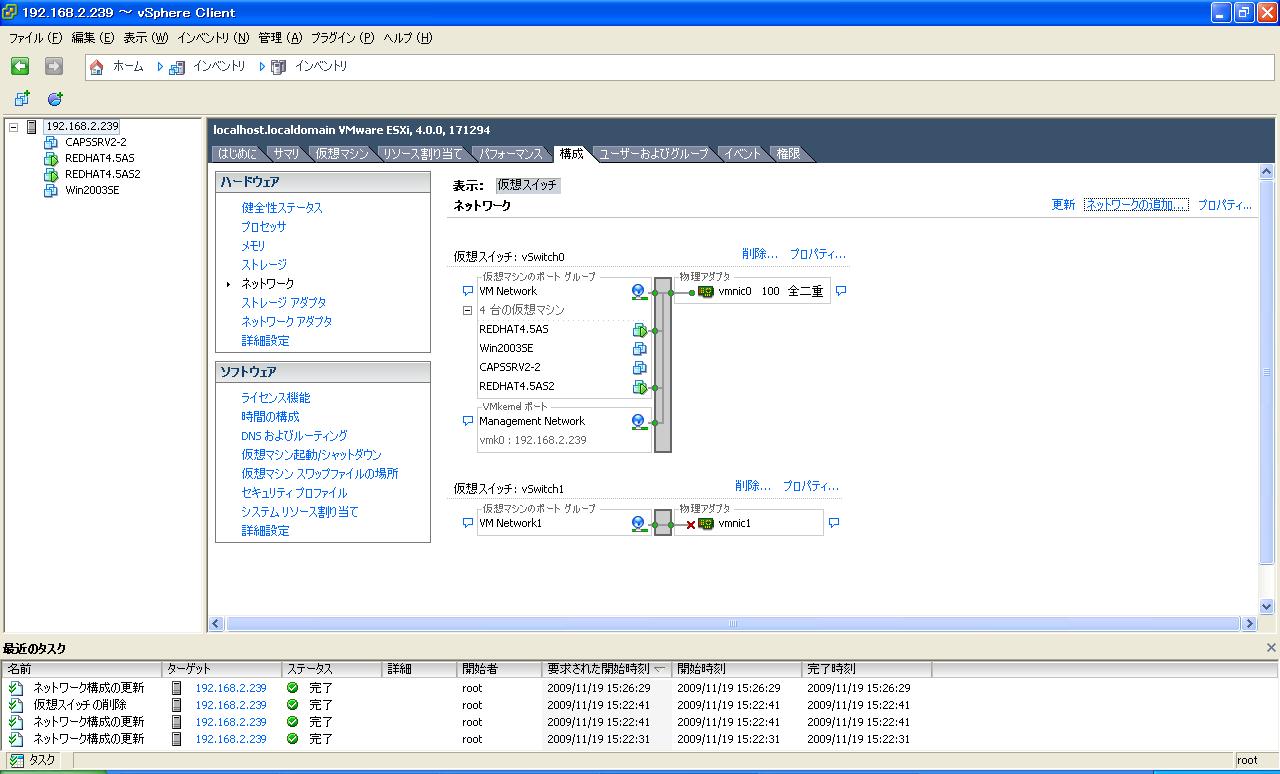This screenshot has height=774, width=1280.
Task: Switch to the パフォーマンス (Performance) tab
Action: coord(511,154)
